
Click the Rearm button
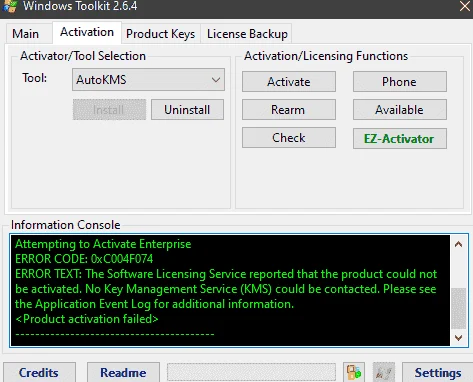pos(289,109)
